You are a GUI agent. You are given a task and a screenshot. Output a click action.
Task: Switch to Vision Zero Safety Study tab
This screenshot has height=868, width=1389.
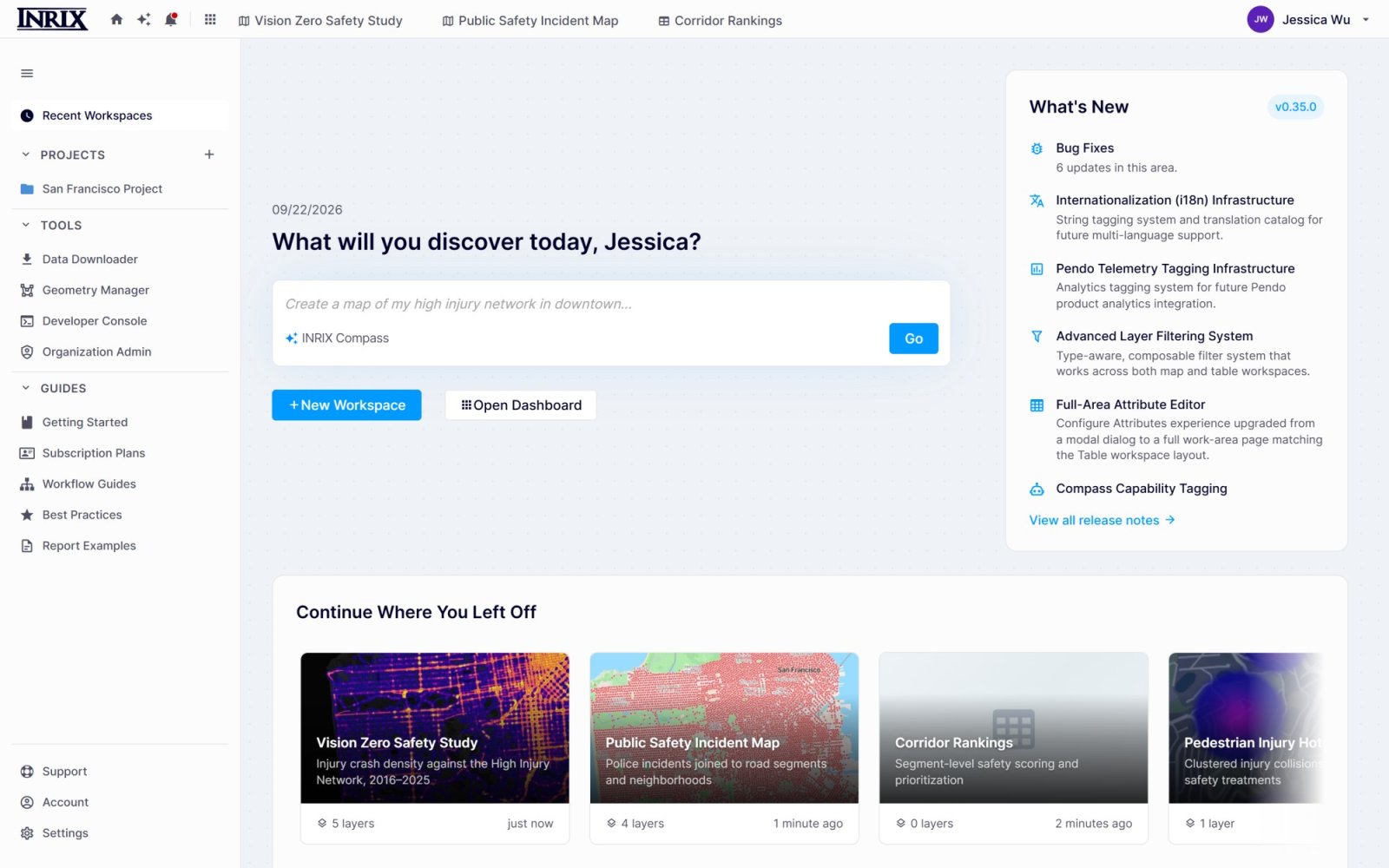(x=320, y=20)
